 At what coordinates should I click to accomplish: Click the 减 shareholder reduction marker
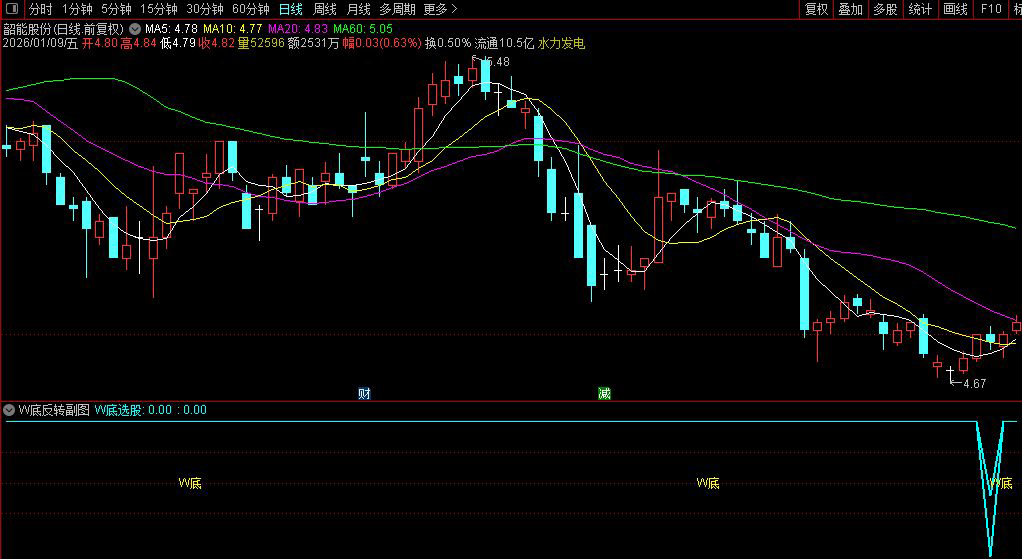[605, 394]
